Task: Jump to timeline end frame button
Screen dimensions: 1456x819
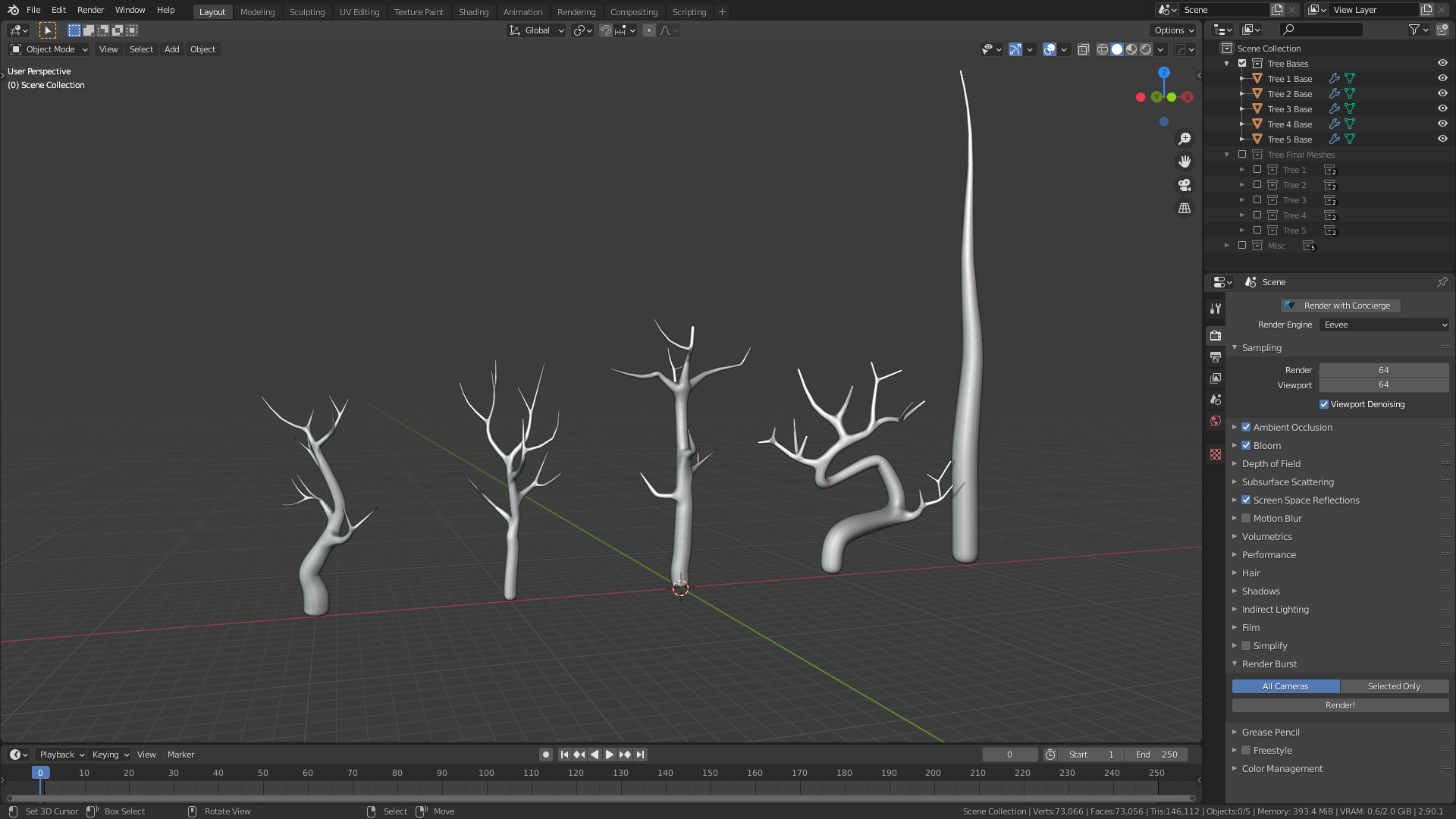Action: coord(641,755)
